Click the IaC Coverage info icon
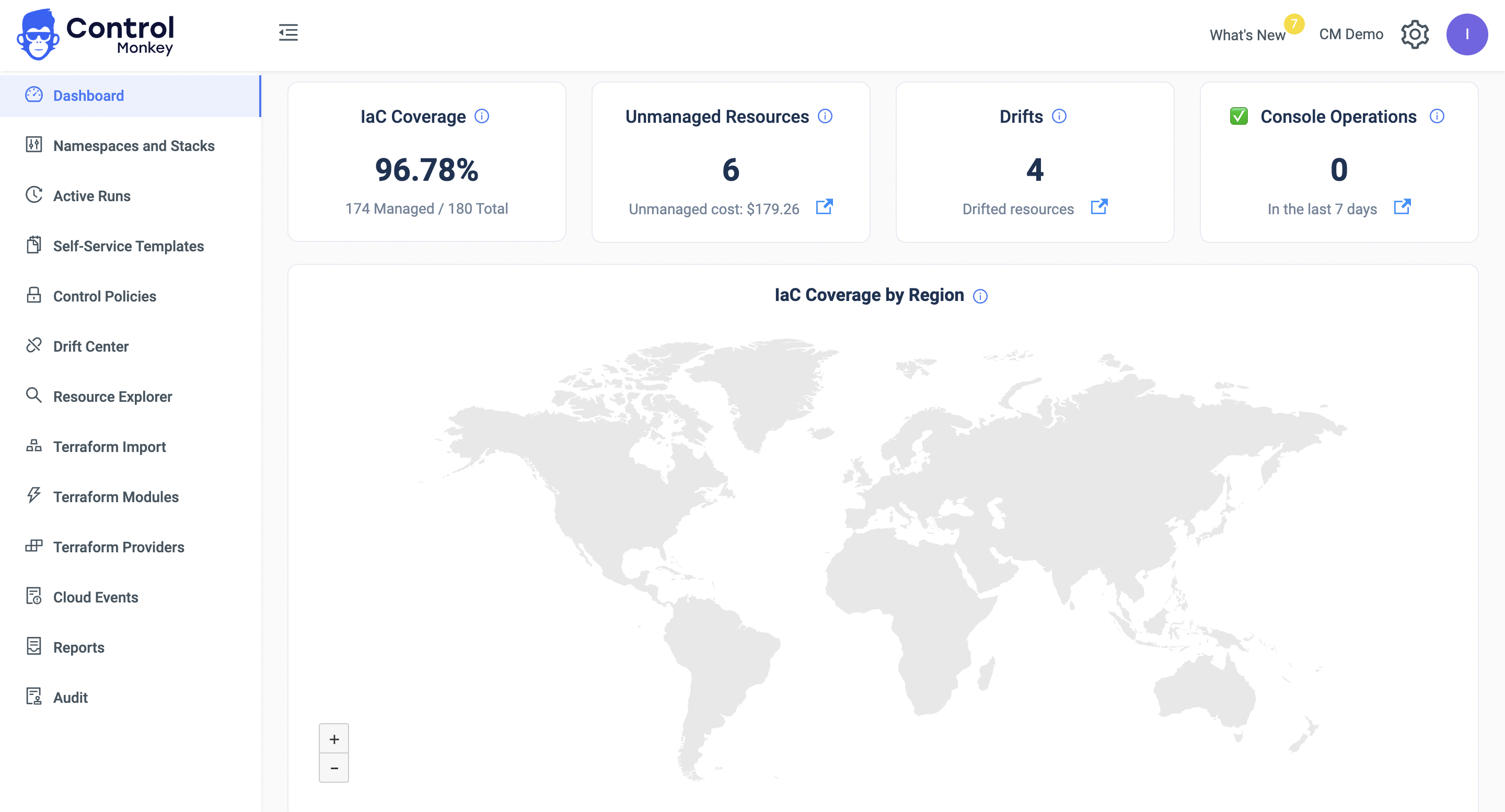This screenshot has height=812, width=1505. tap(481, 116)
